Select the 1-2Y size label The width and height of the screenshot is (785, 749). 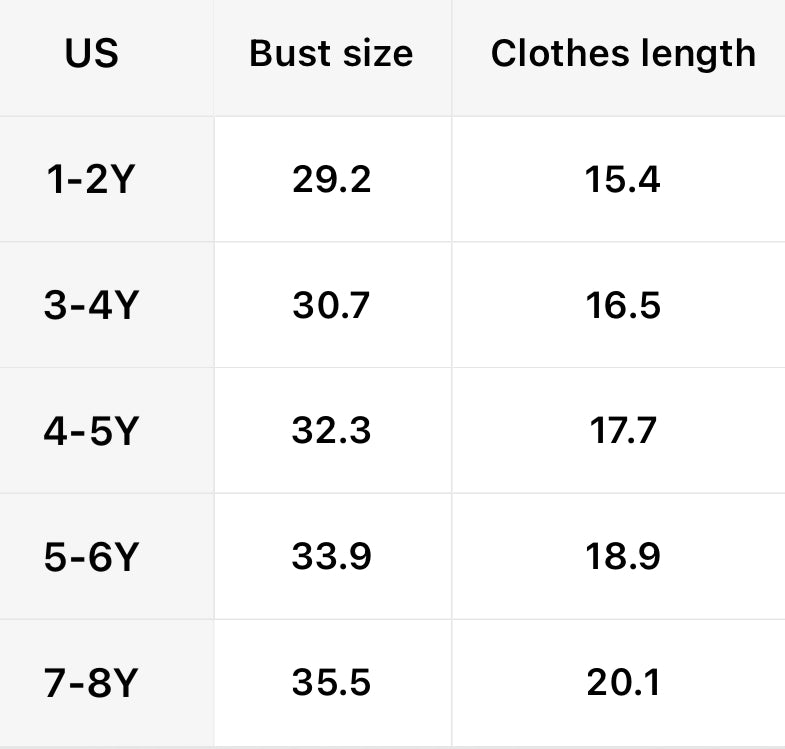click(90, 180)
